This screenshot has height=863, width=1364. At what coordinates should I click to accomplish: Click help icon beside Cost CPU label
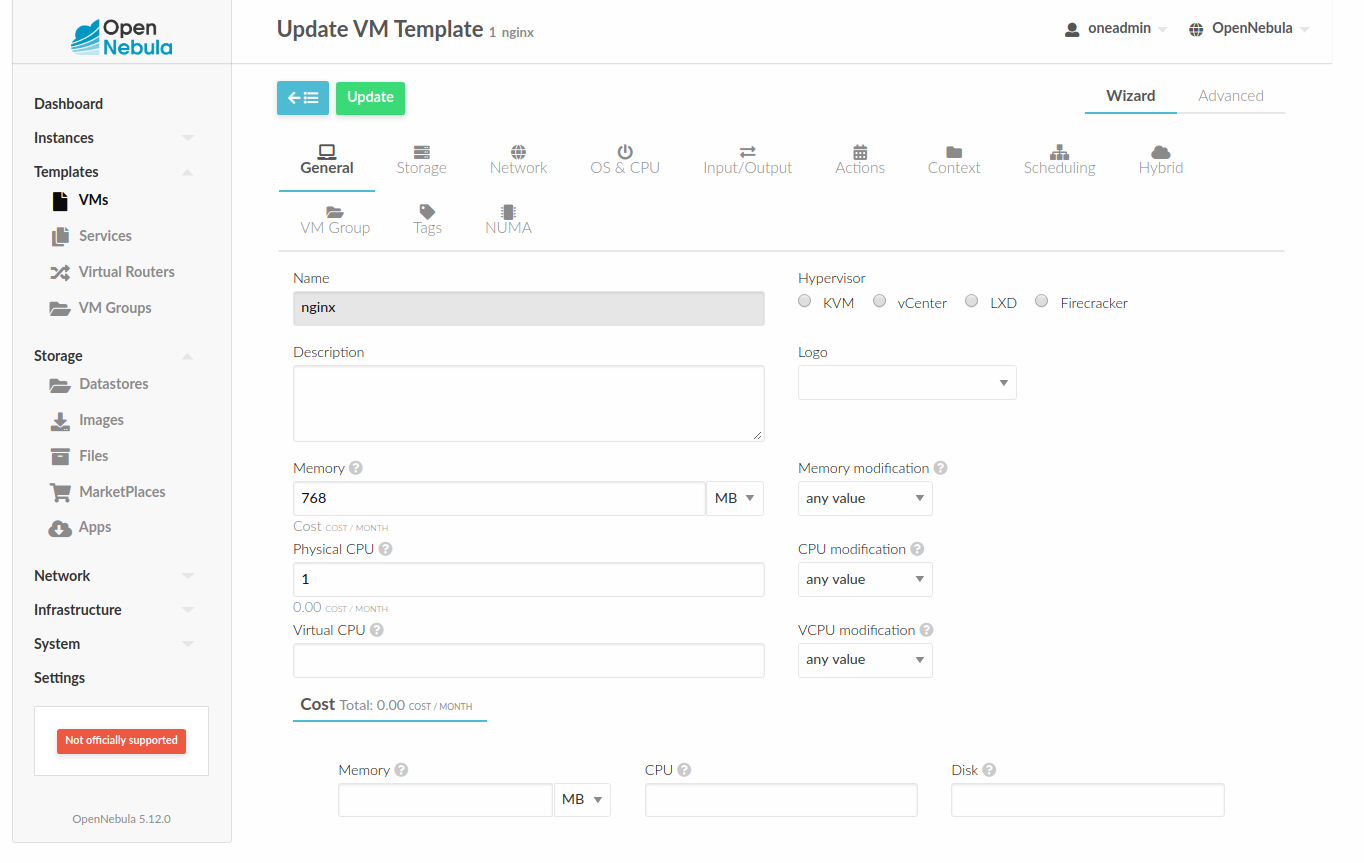pyautogui.click(x=684, y=770)
